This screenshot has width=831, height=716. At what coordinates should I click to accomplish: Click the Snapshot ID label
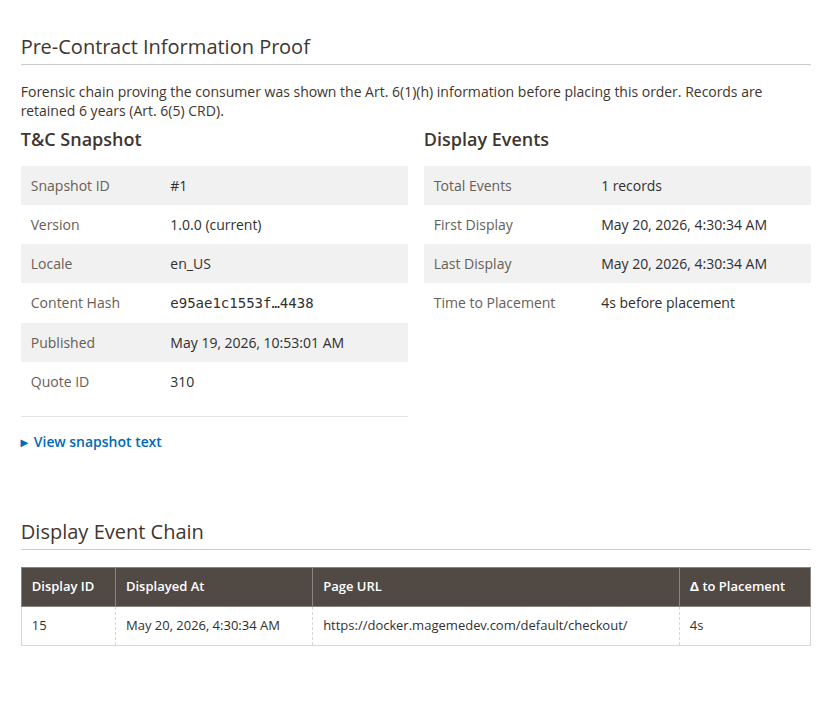tap(70, 186)
